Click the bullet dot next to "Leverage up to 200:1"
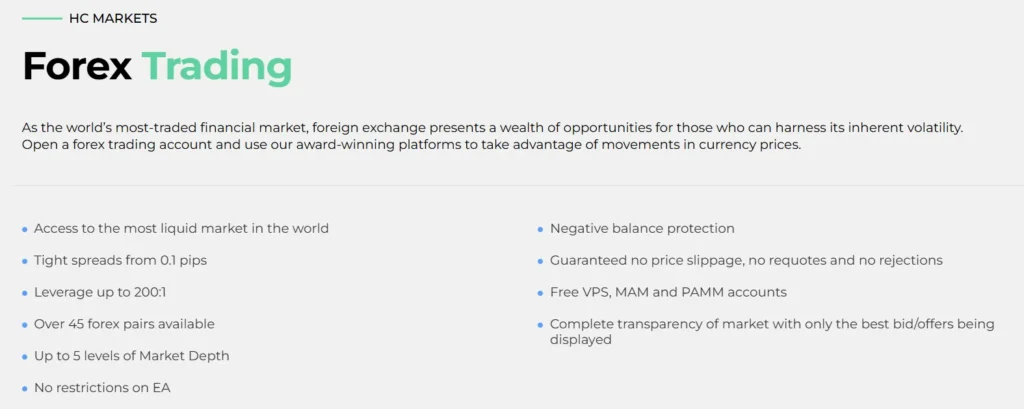The image size is (1024, 409). [x=25, y=294]
